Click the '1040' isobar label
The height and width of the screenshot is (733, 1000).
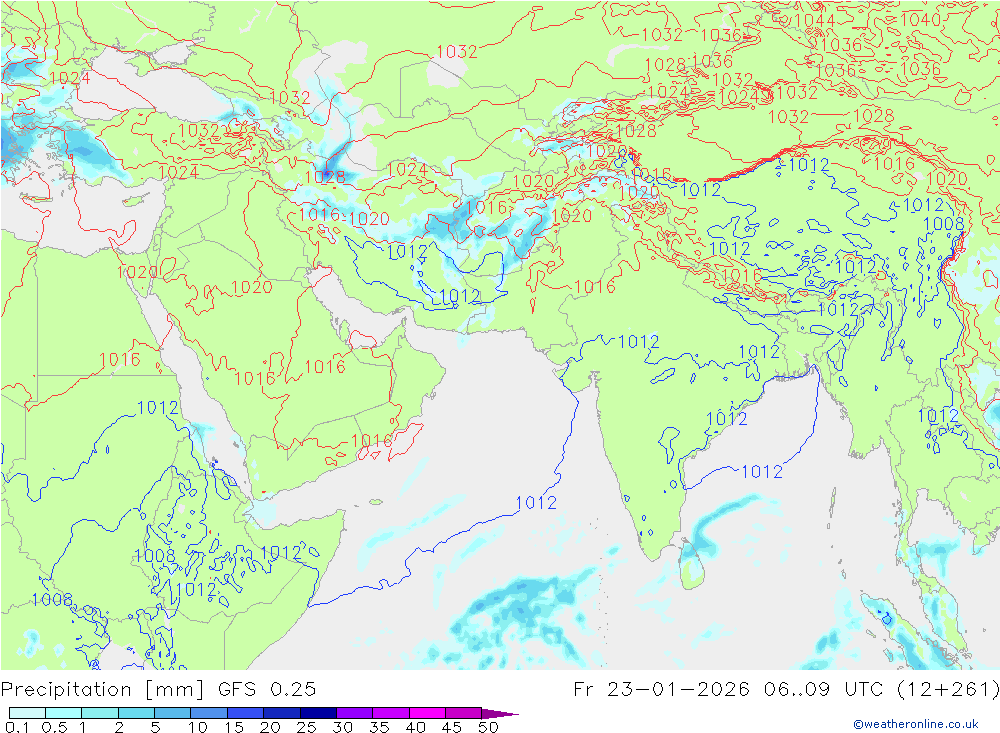point(920,20)
